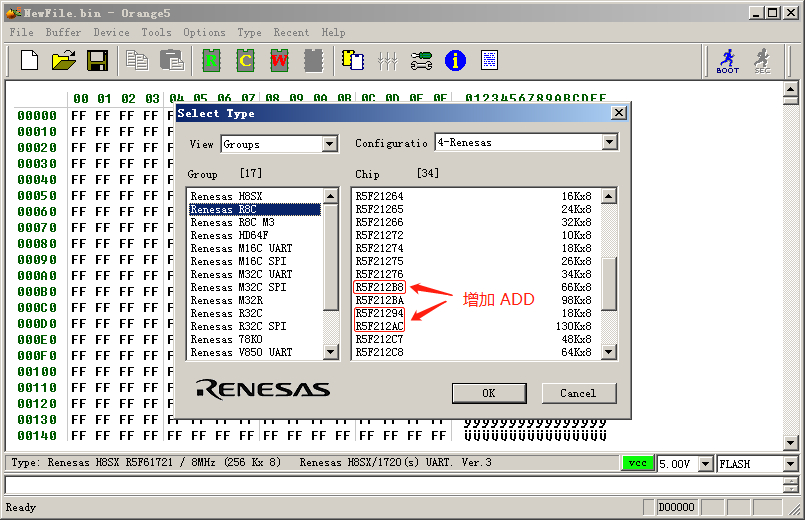Open the Device menu
This screenshot has width=805, height=520.
coord(111,32)
